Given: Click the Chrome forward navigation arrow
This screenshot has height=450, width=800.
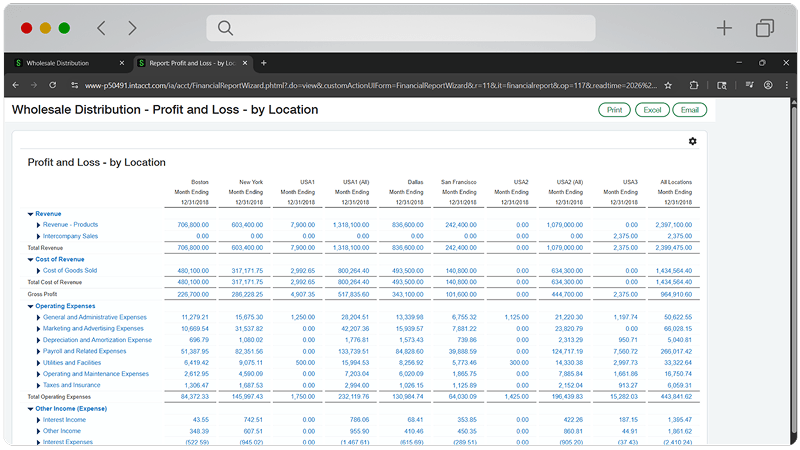Looking at the screenshot, I should [34, 85].
